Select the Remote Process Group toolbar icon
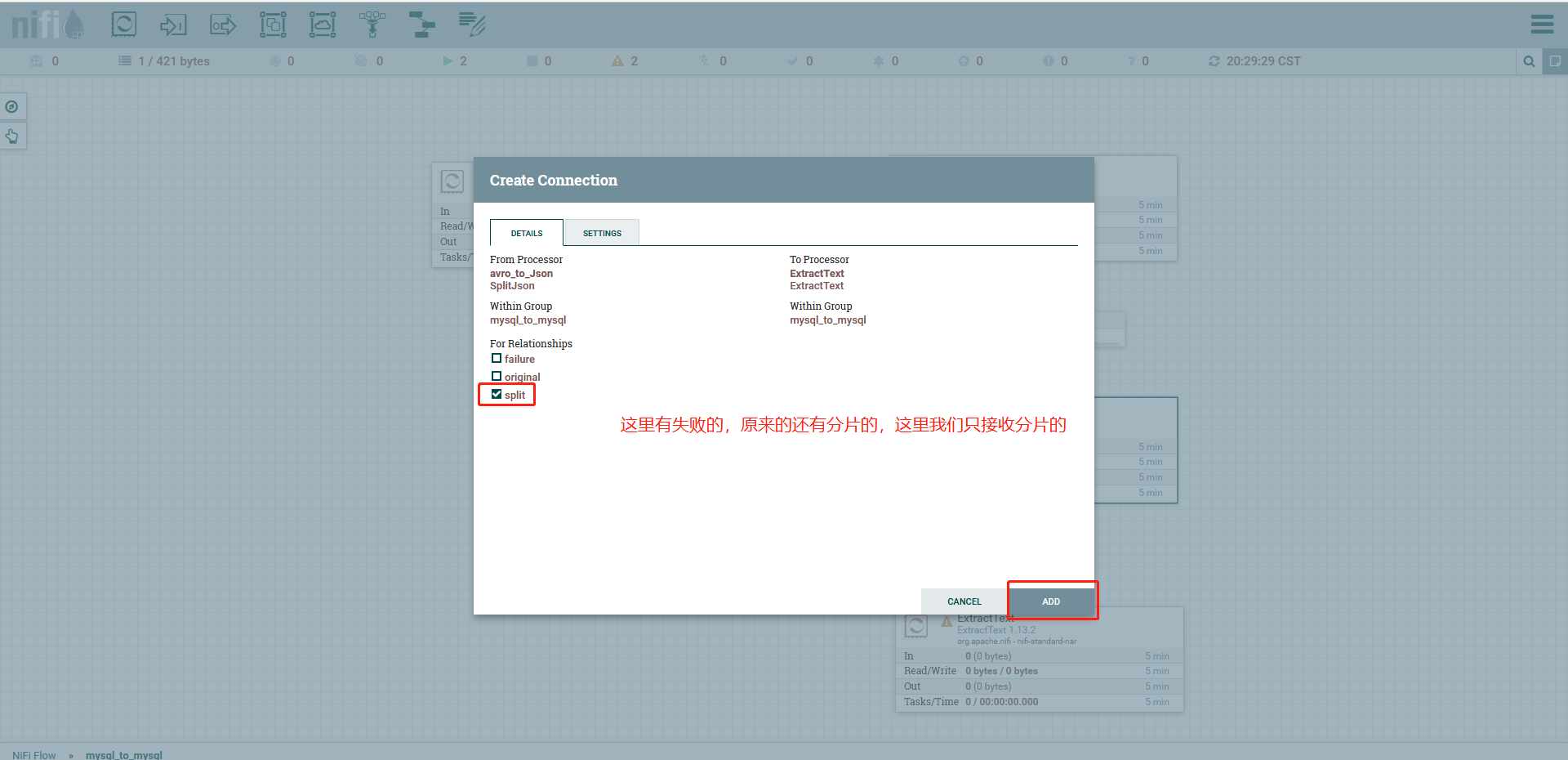The image size is (1568, 760). [x=323, y=25]
